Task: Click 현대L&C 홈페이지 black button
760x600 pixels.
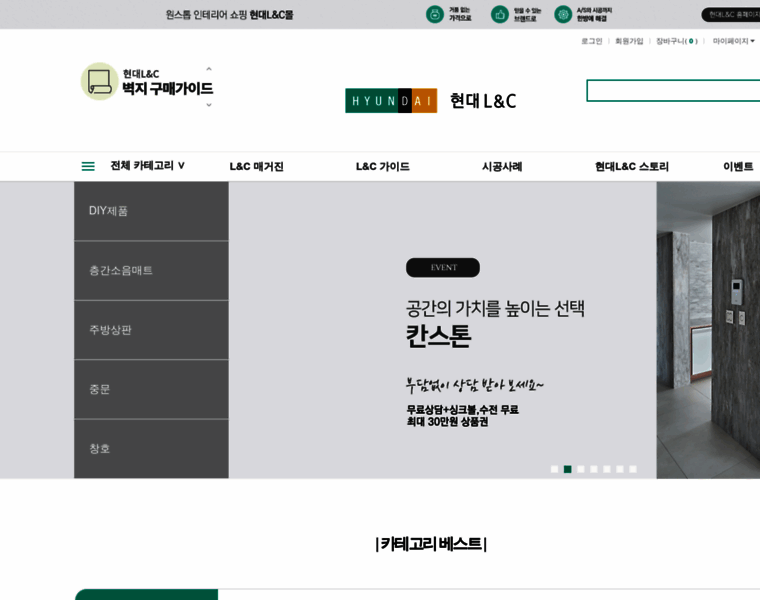Action: pyautogui.click(x=730, y=15)
